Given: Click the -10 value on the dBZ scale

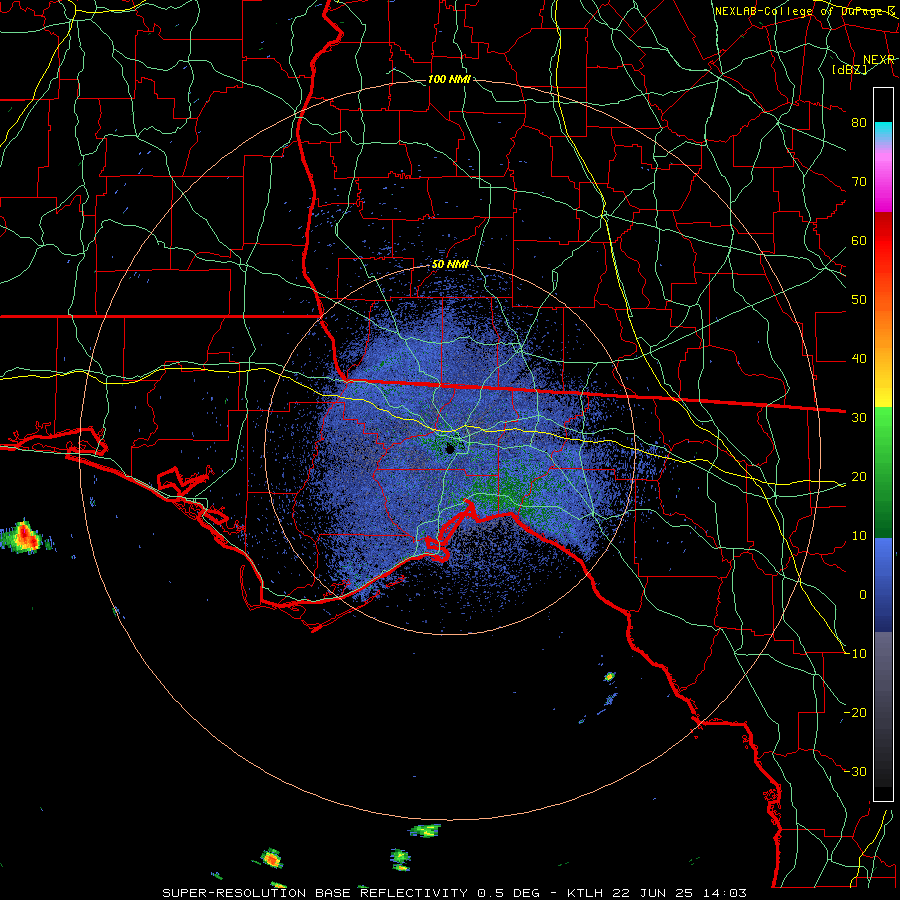Looking at the screenshot, I should (x=856, y=654).
